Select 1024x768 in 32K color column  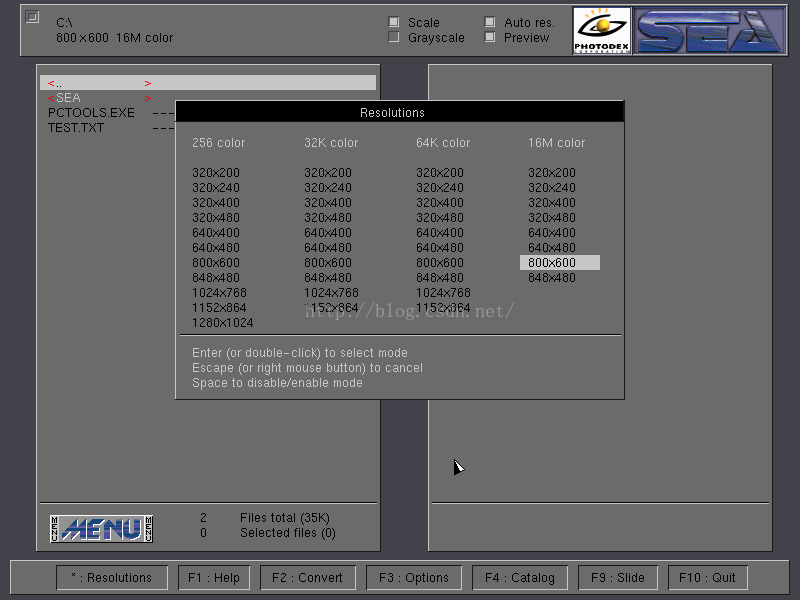point(332,293)
